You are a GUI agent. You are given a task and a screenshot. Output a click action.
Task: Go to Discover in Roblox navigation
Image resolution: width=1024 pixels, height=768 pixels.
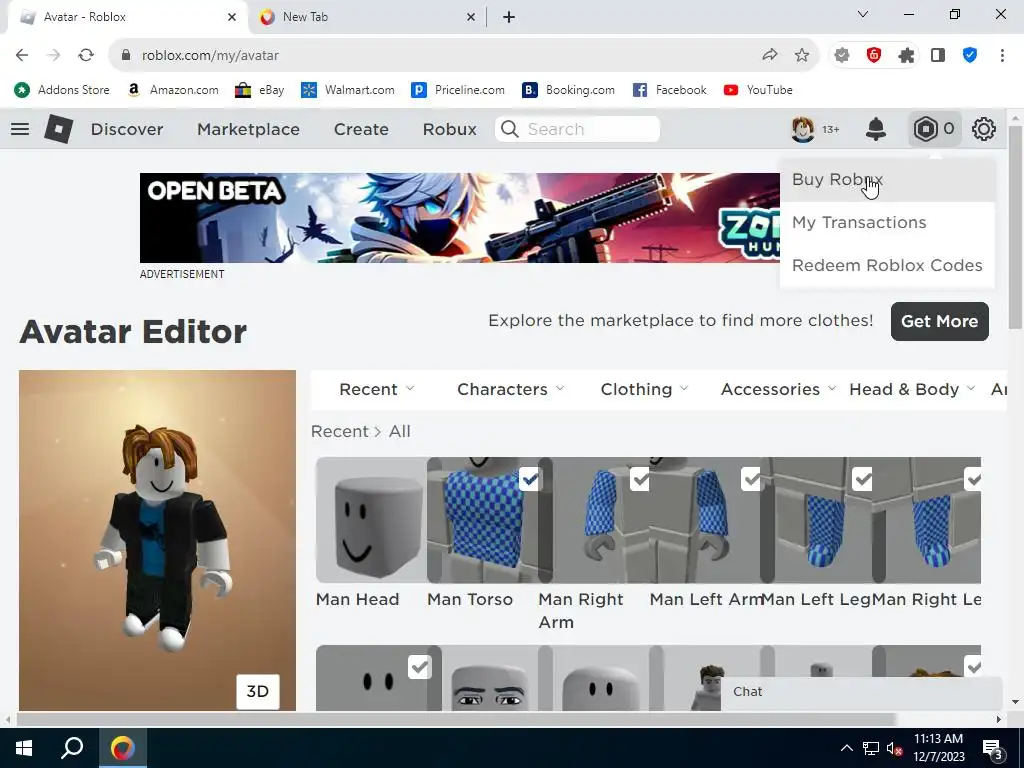tap(127, 129)
